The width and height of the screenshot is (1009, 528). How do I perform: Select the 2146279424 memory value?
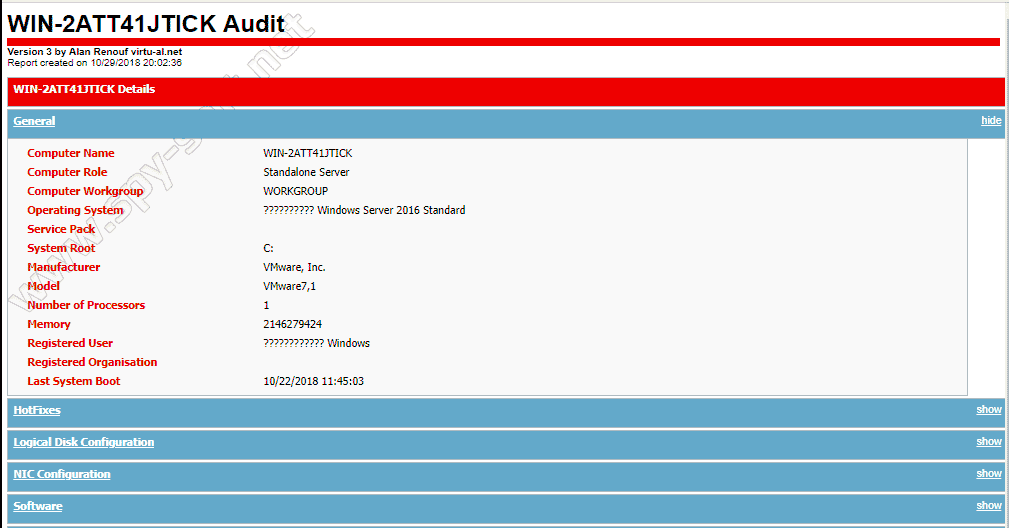coord(293,324)
